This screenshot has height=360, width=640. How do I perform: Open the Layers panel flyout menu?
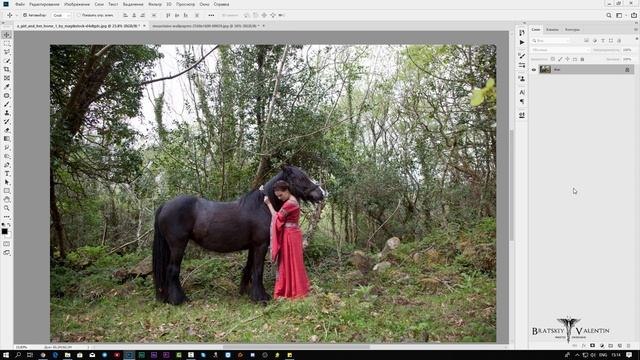636,29
